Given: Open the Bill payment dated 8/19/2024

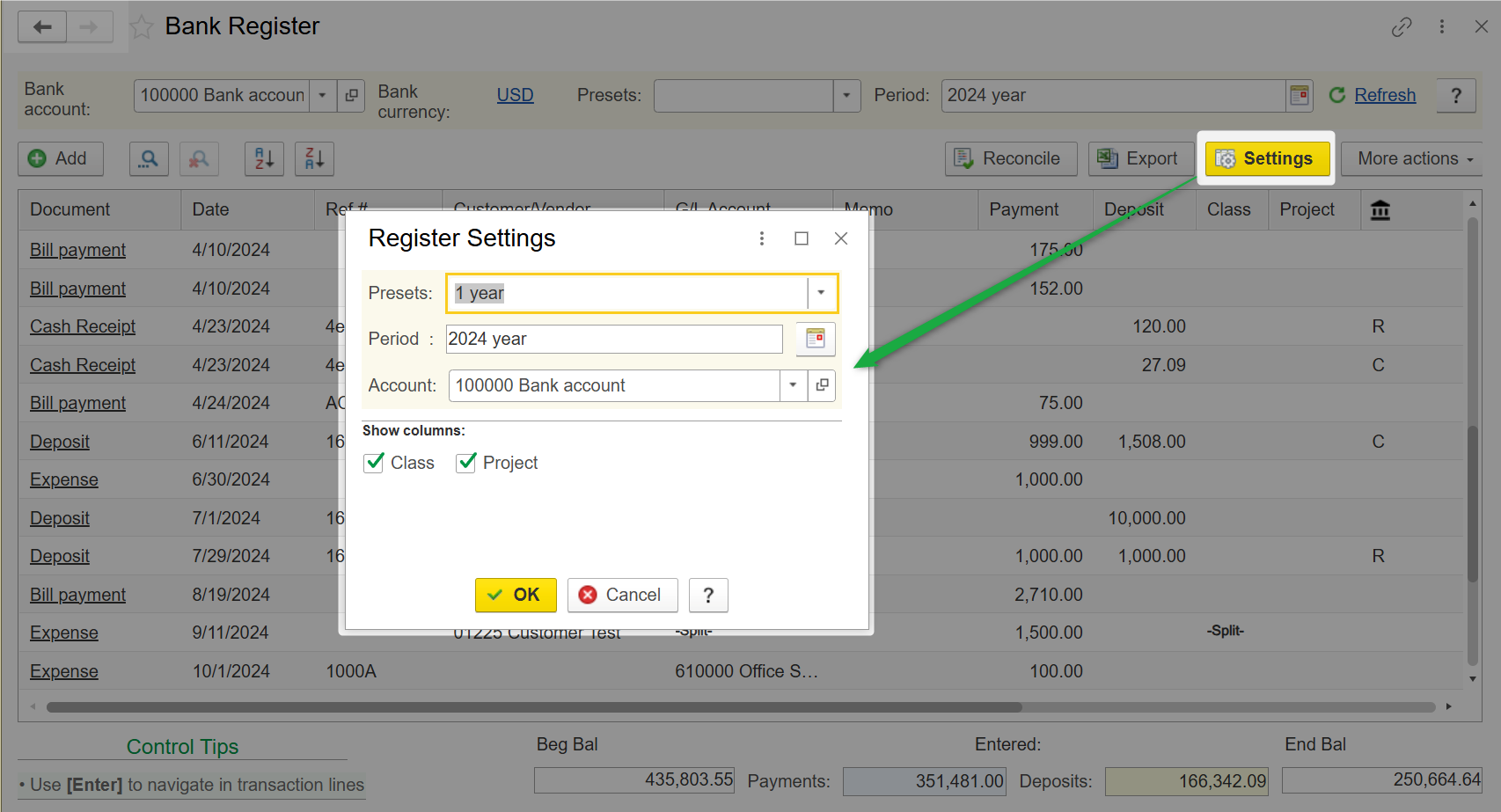Looking at the screenshot, I should (x=78, y=595).
